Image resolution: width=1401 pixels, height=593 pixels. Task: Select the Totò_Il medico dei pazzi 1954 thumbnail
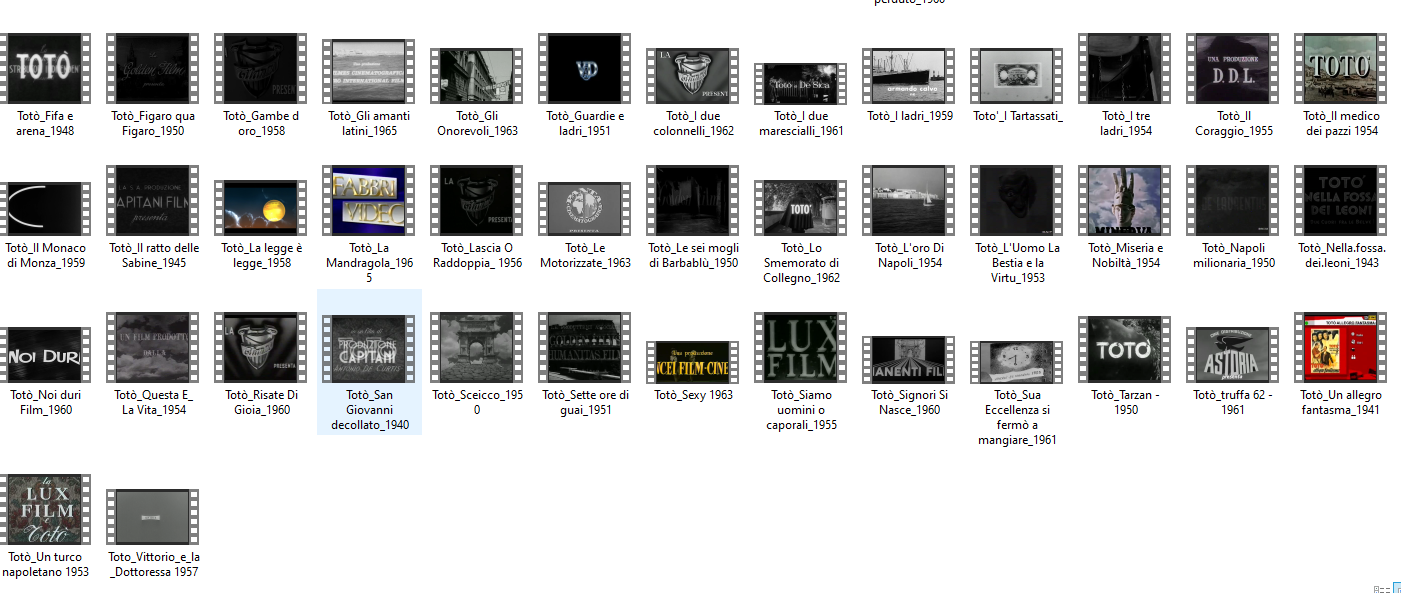[1341, 68]
